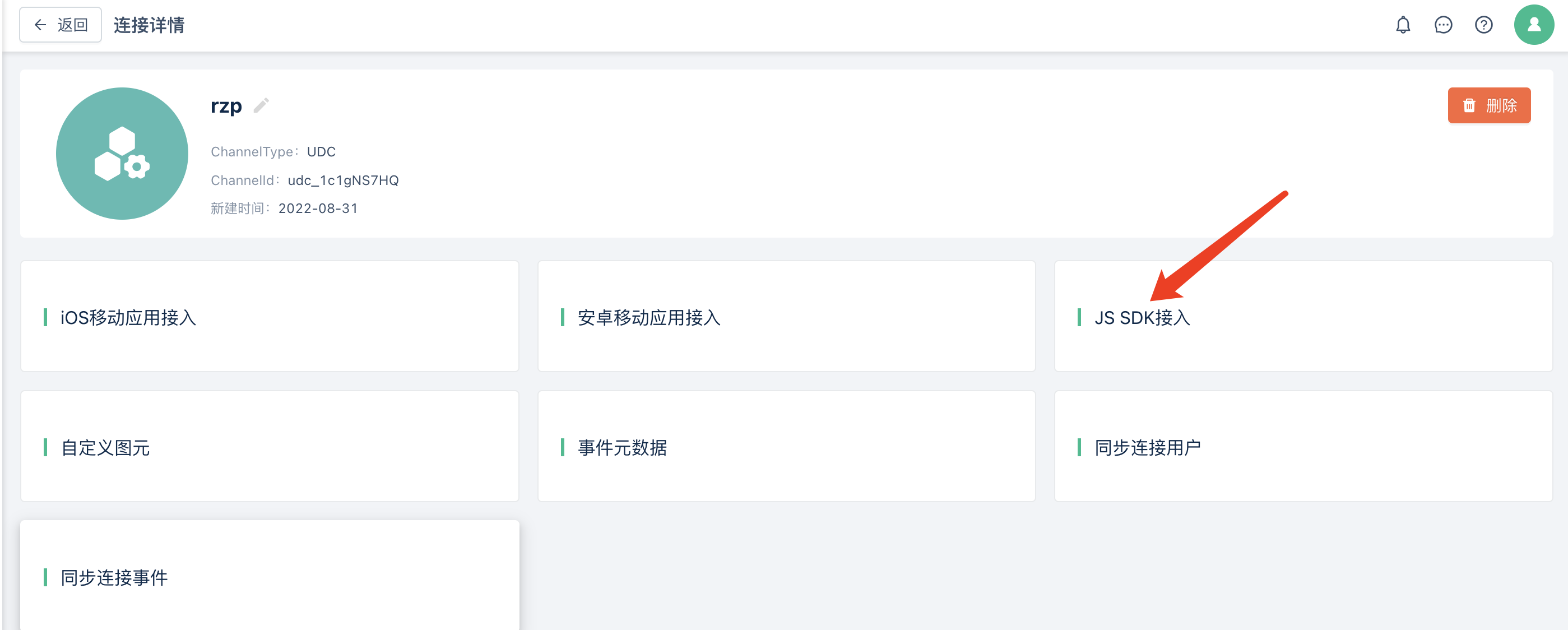Edit connection name rzp with pencil icon
The height and width of the screenshot is (630, 1568).
click(261, 105)
